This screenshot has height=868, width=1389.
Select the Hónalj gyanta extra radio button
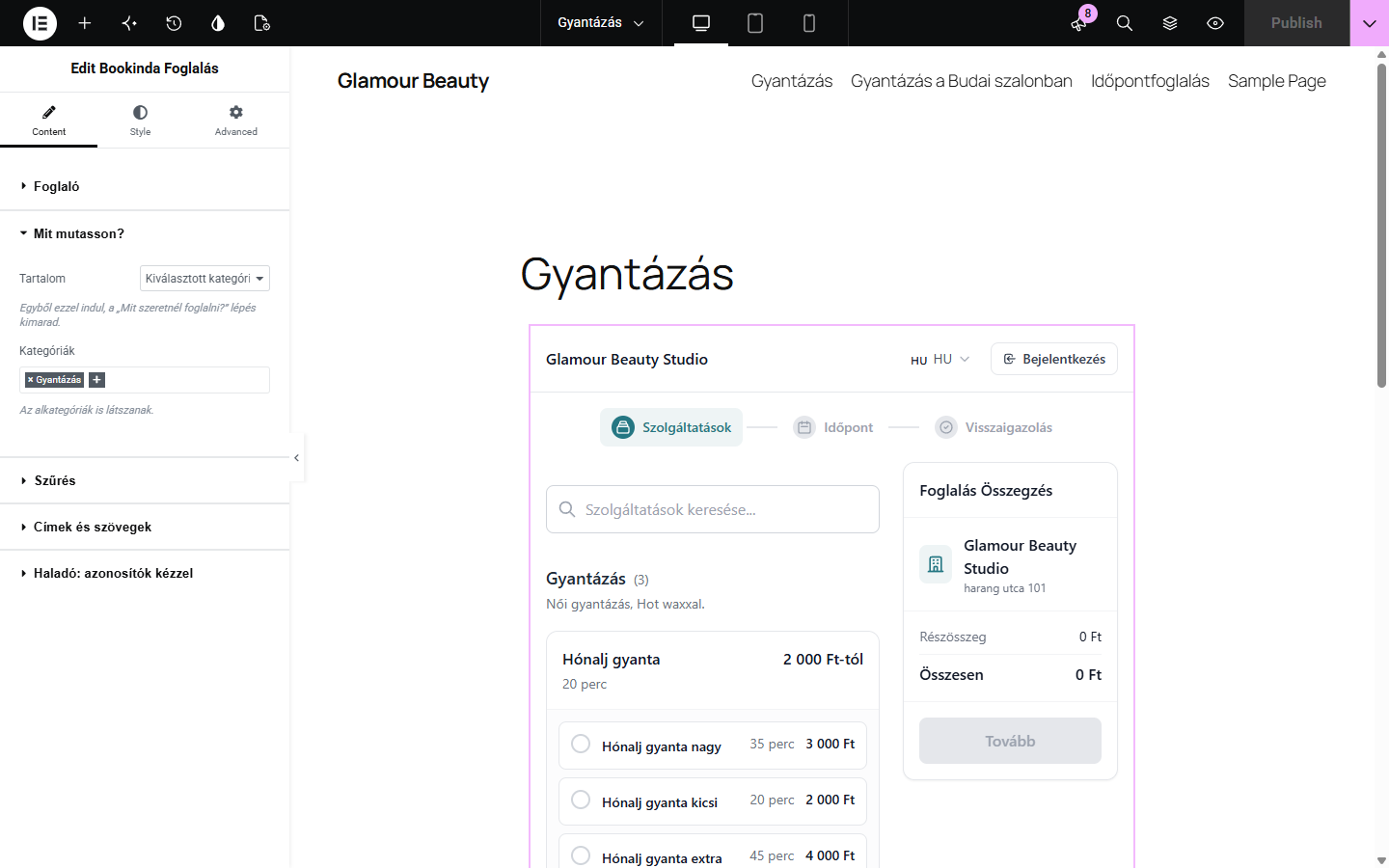(x=581, y=855)
